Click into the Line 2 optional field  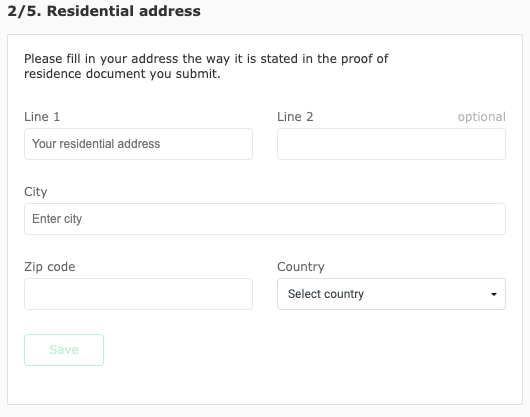(x=391, y=144)
